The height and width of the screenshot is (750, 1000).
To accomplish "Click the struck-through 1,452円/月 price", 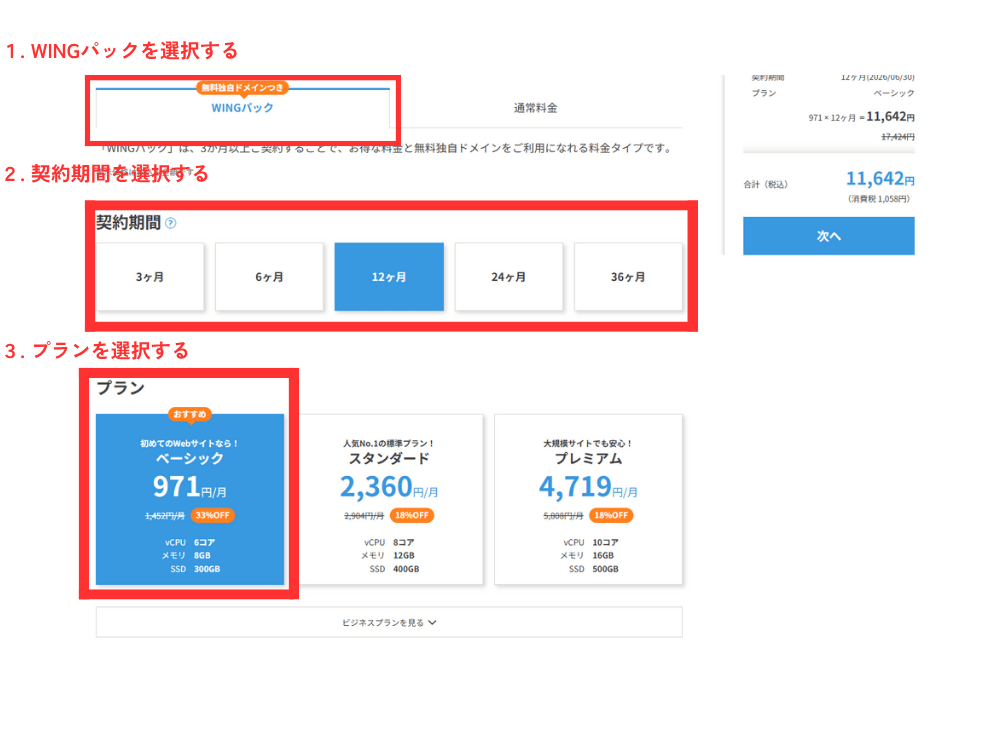I will tap(165, 515).
